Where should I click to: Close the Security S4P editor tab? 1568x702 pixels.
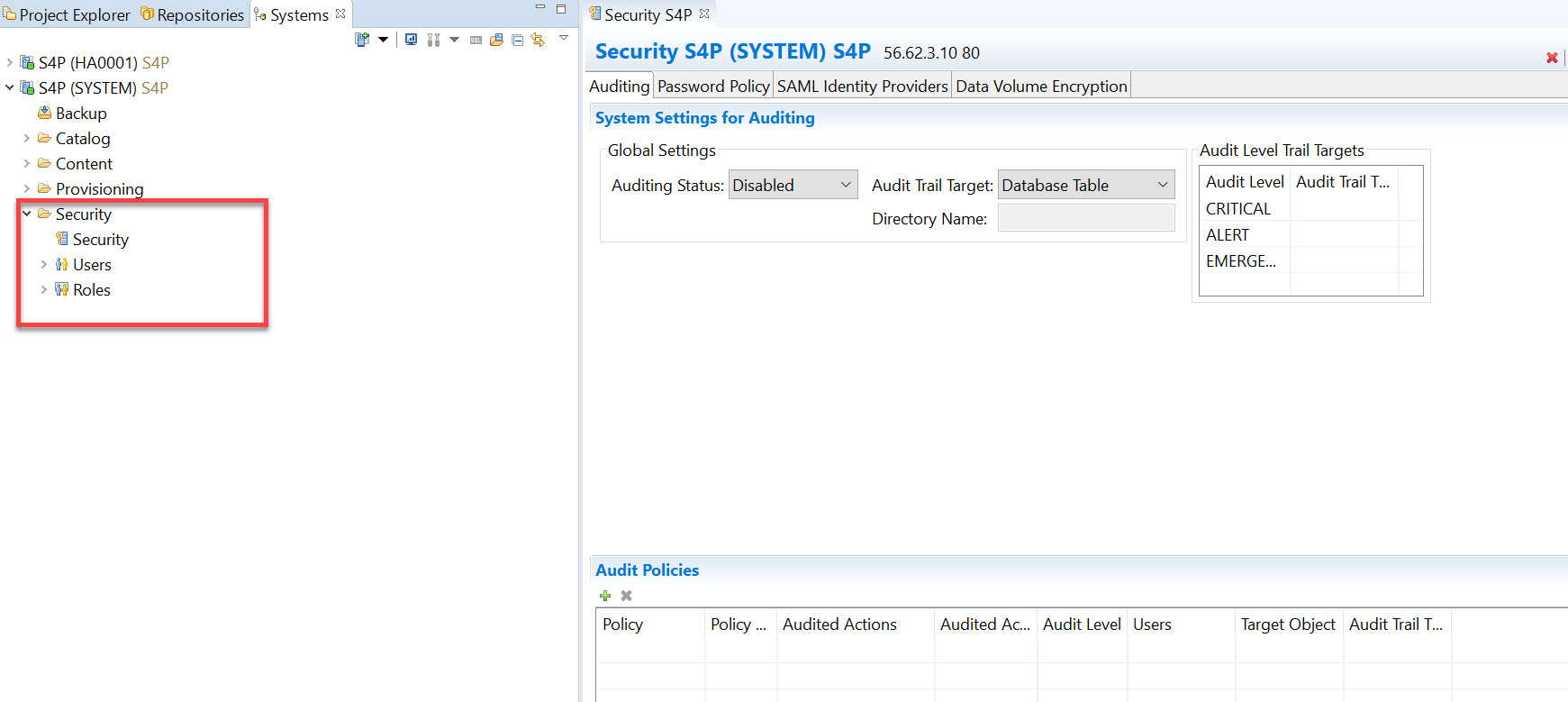704,14
